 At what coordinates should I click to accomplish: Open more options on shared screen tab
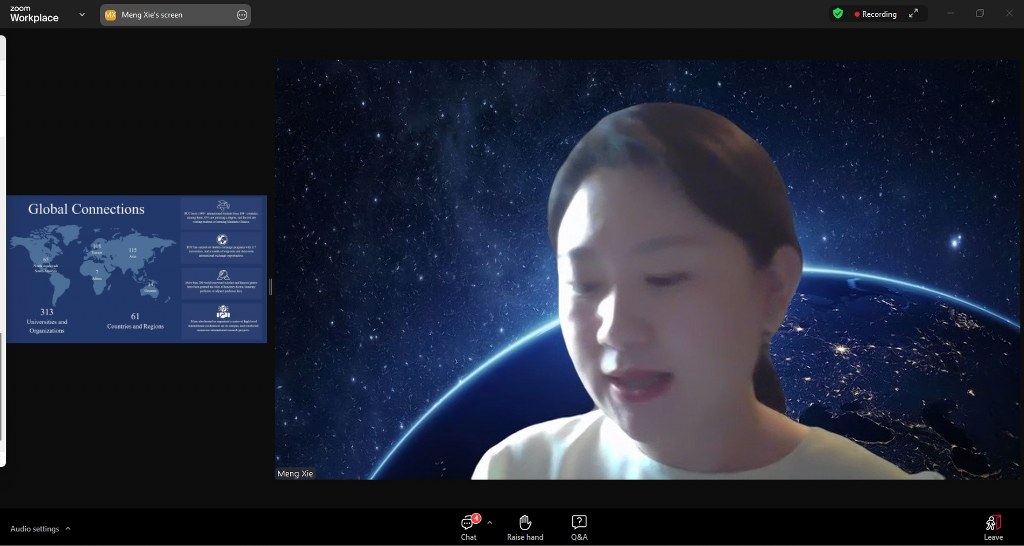coord(242,15)
